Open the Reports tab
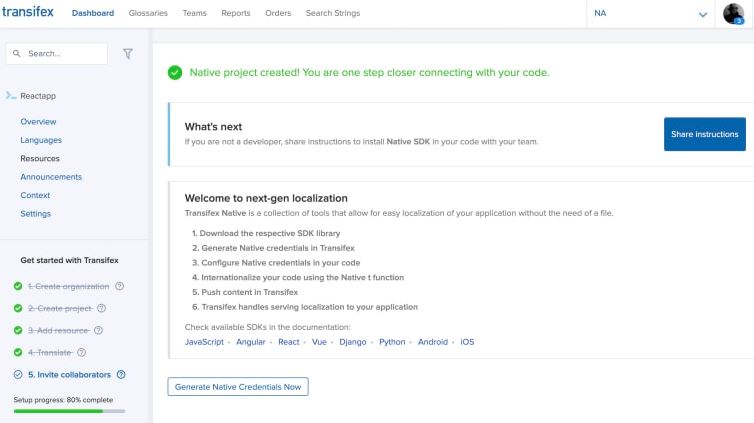754x423 pixels. [236, 13]
